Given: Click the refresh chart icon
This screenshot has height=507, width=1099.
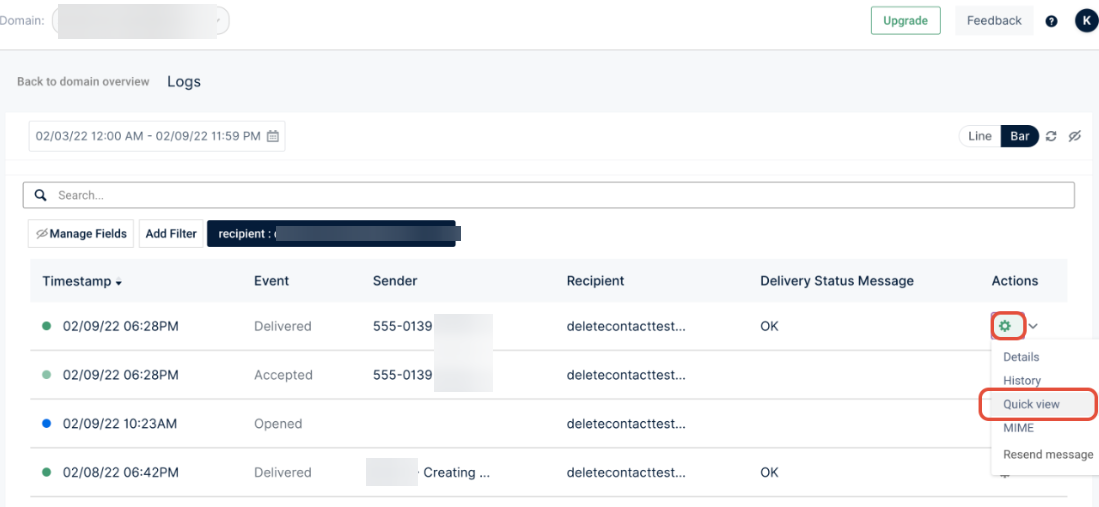Looking at the screenshot, I should pyautogui.click(x=1051, y=136).
